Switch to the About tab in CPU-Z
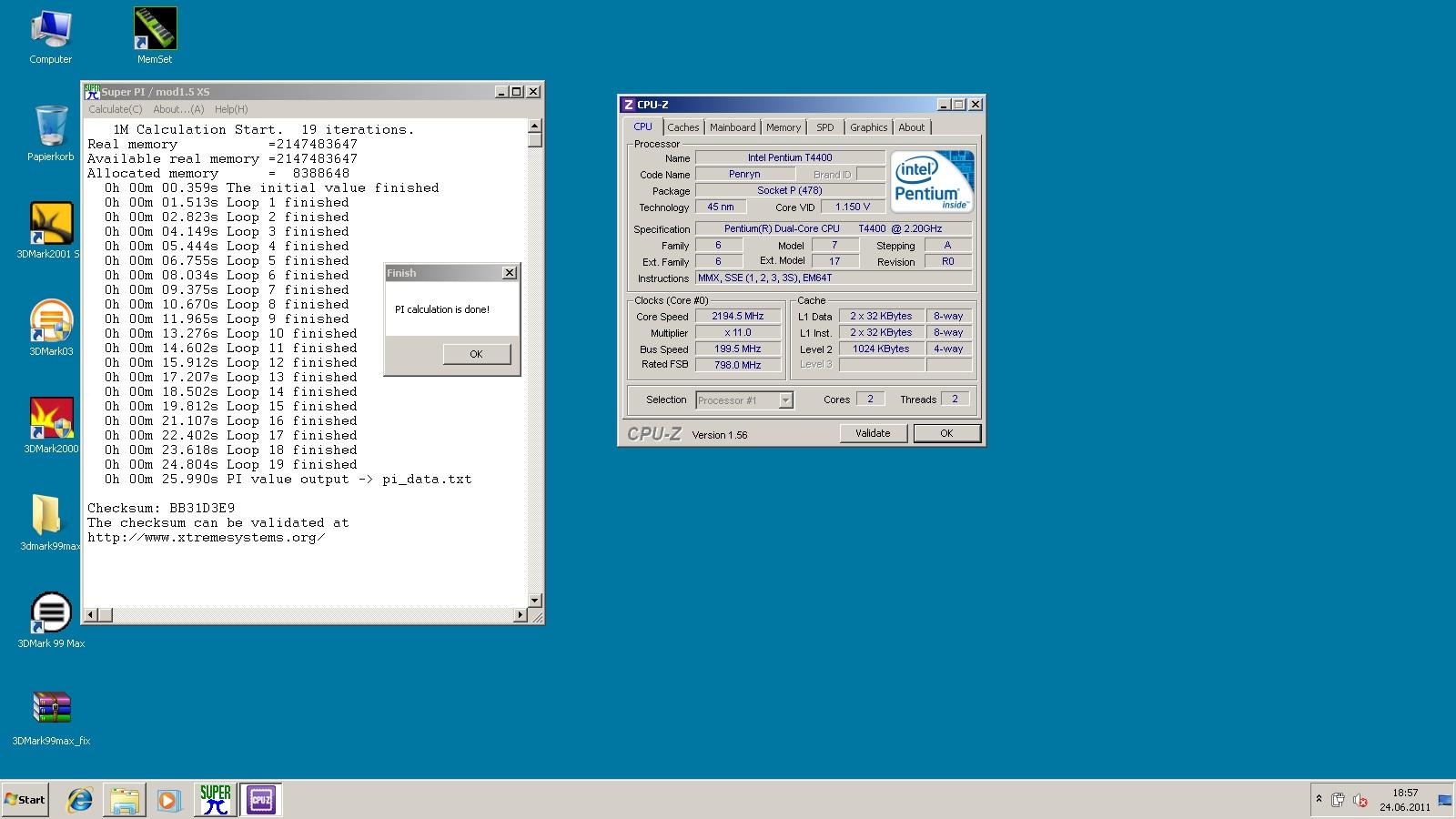 click(x=912, y=127)
